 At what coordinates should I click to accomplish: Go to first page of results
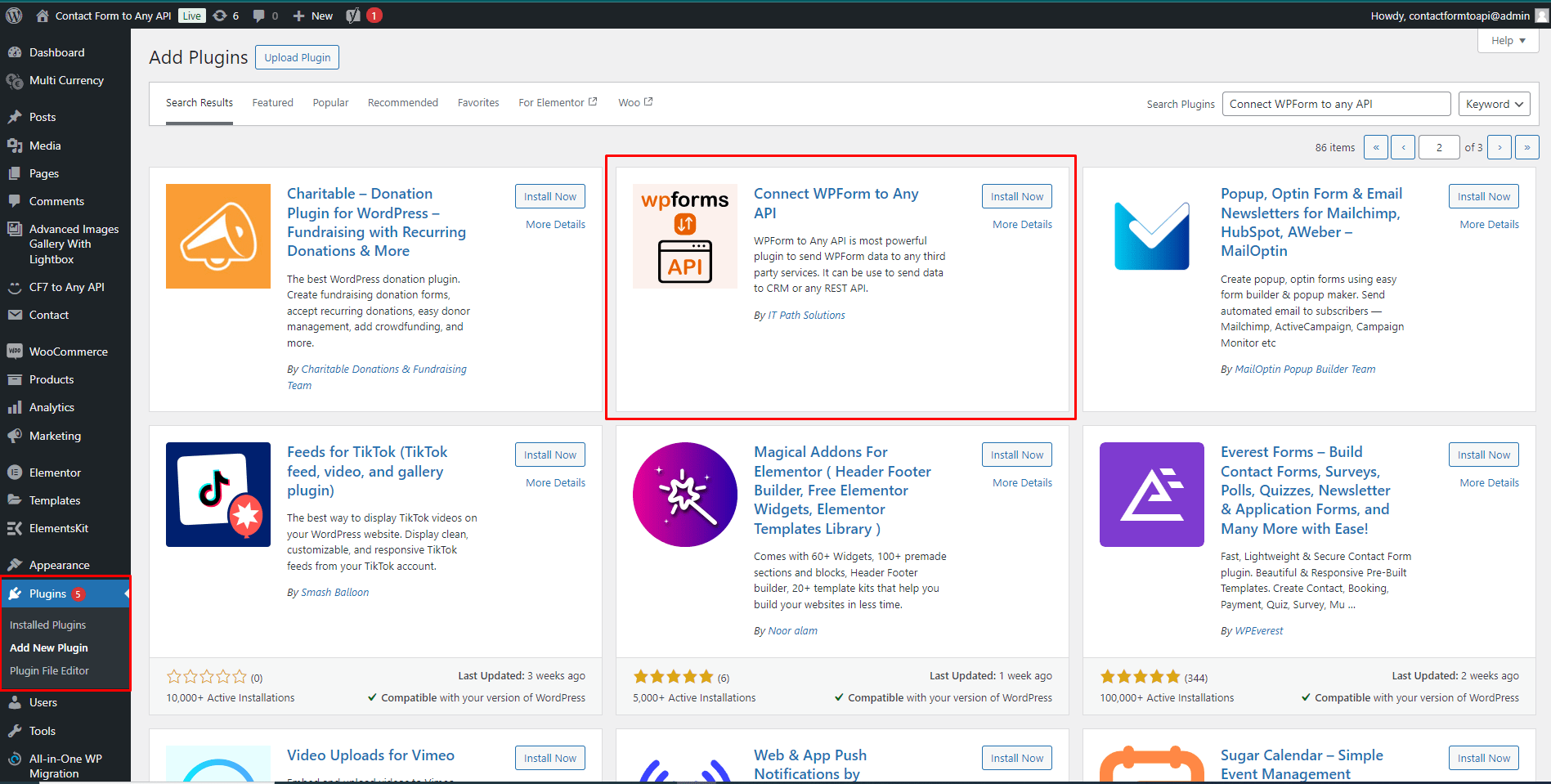[x=1376, y=147]
